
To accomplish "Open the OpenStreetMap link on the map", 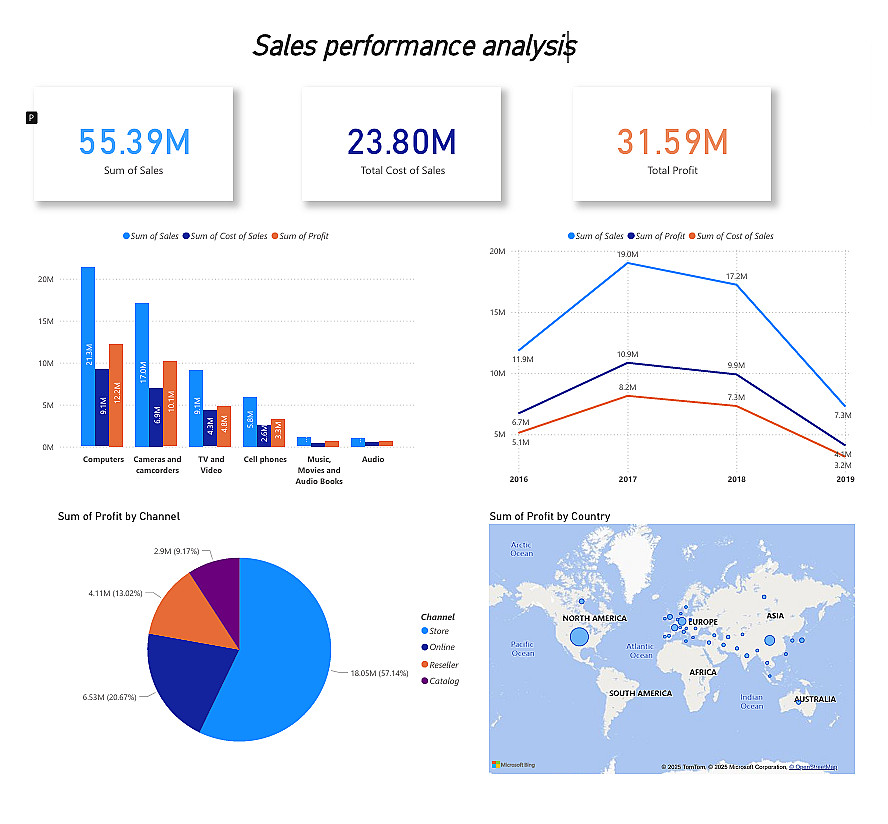I will pyautogui.click(x=813, y=767).
